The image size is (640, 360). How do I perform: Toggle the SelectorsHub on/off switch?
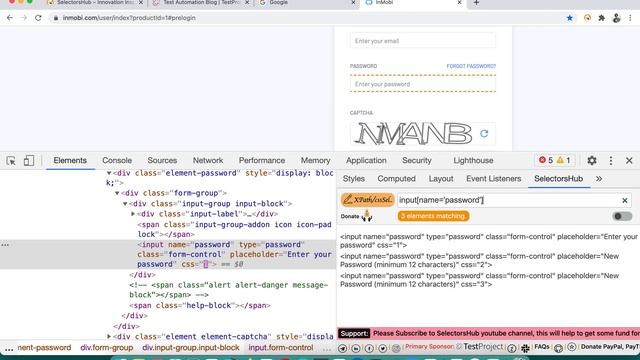622,216
